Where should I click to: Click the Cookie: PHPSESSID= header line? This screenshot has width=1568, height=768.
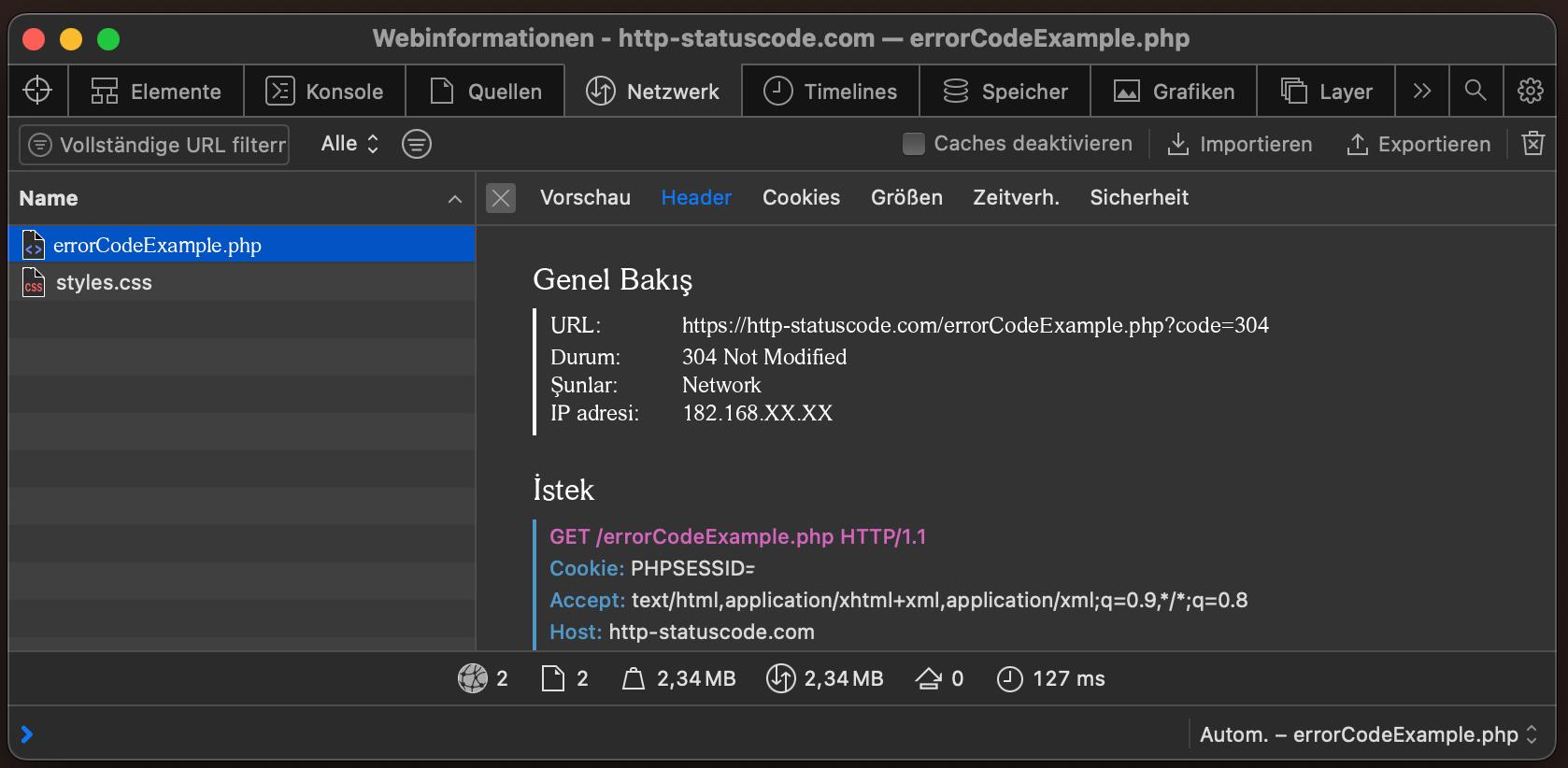(652, 568)
